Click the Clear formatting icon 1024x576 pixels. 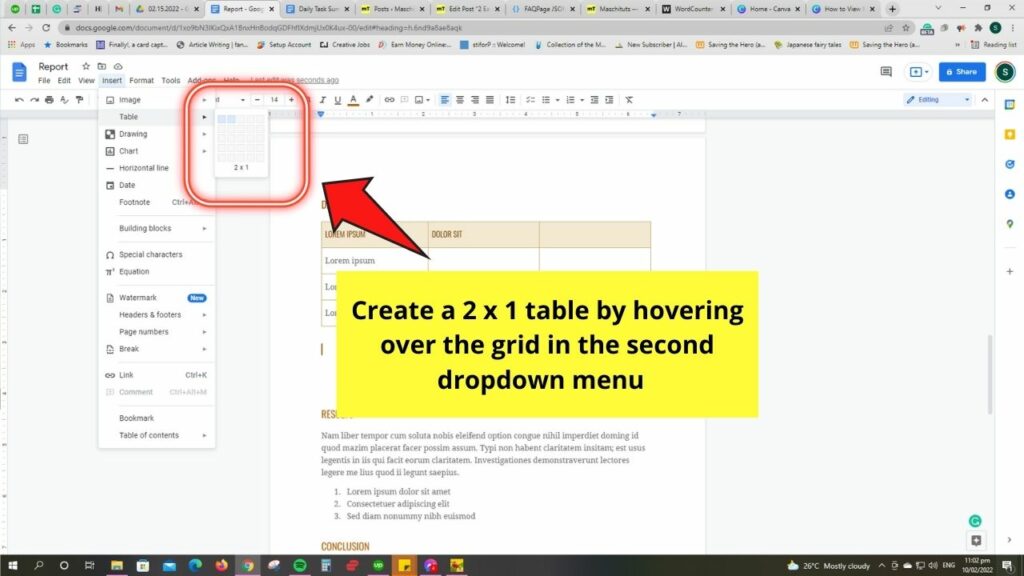pyautogui.click(x=629, y=99)
